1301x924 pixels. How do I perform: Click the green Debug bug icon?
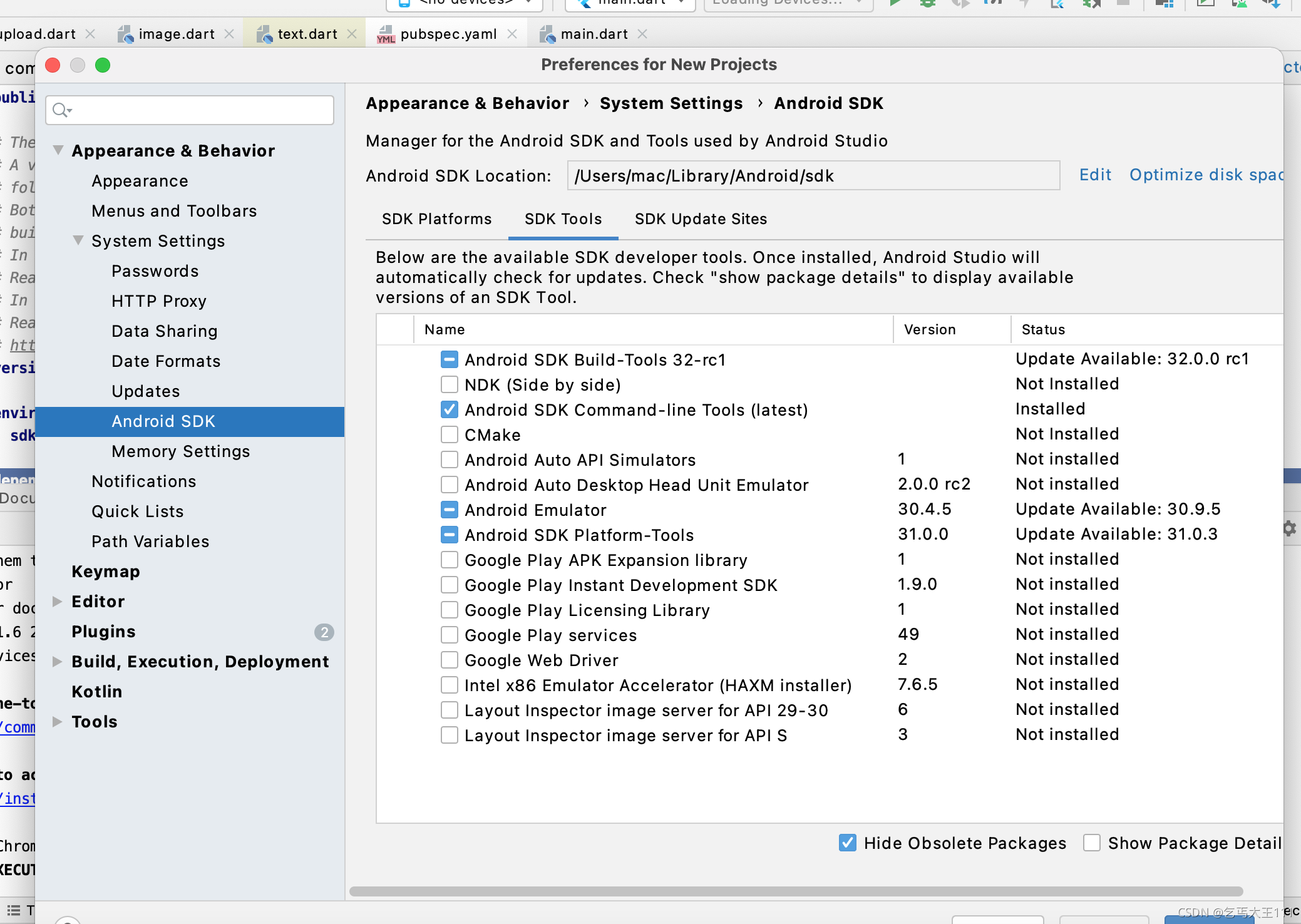click(927, 3)
